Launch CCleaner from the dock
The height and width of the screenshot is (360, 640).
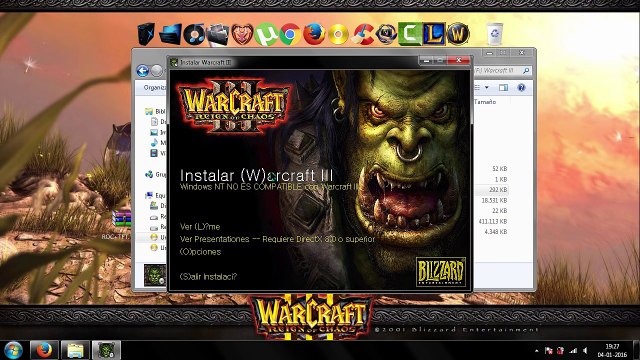tap(362, 34)
